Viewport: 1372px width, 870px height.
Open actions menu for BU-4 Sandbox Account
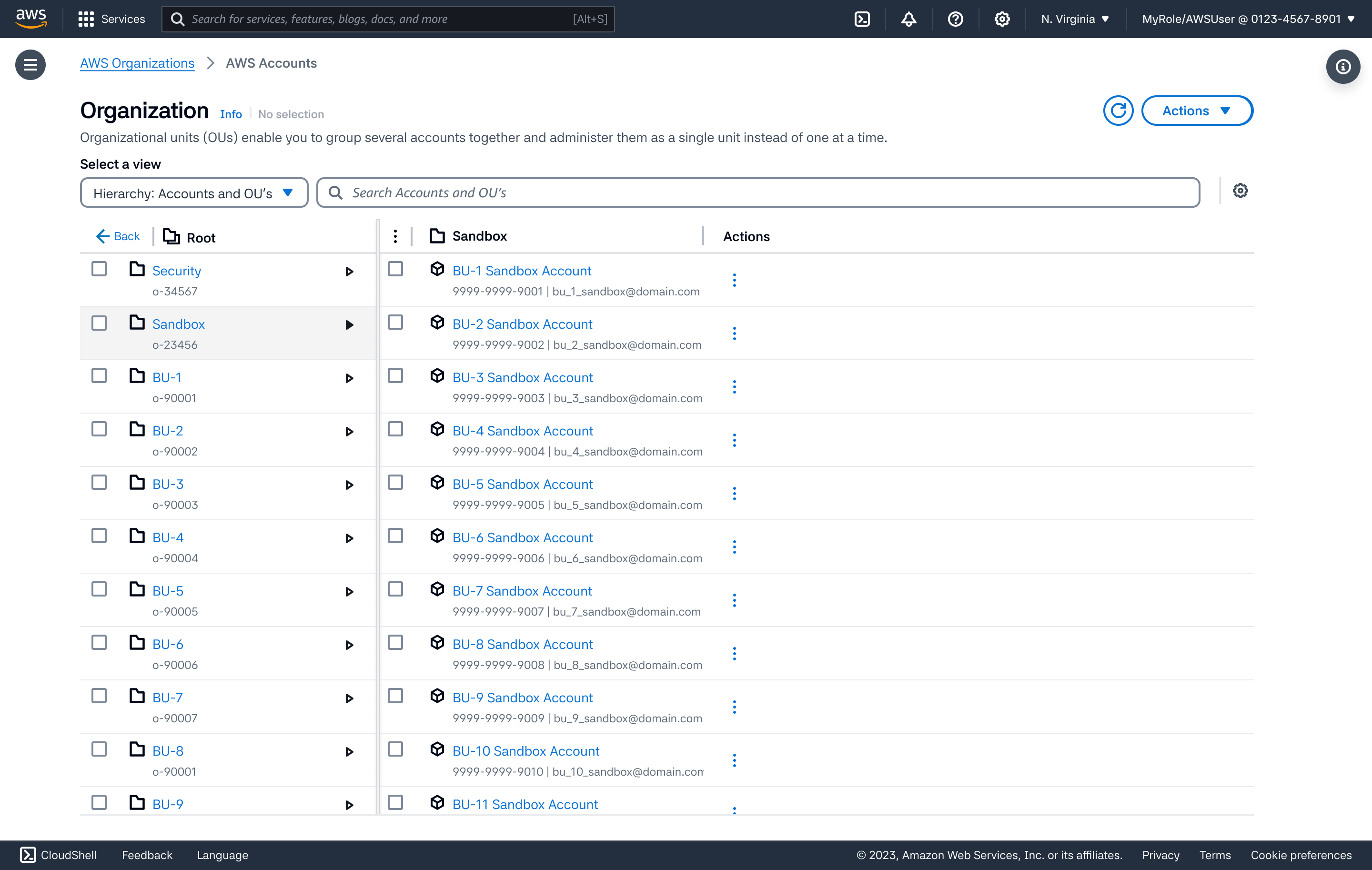click(735, 440)
